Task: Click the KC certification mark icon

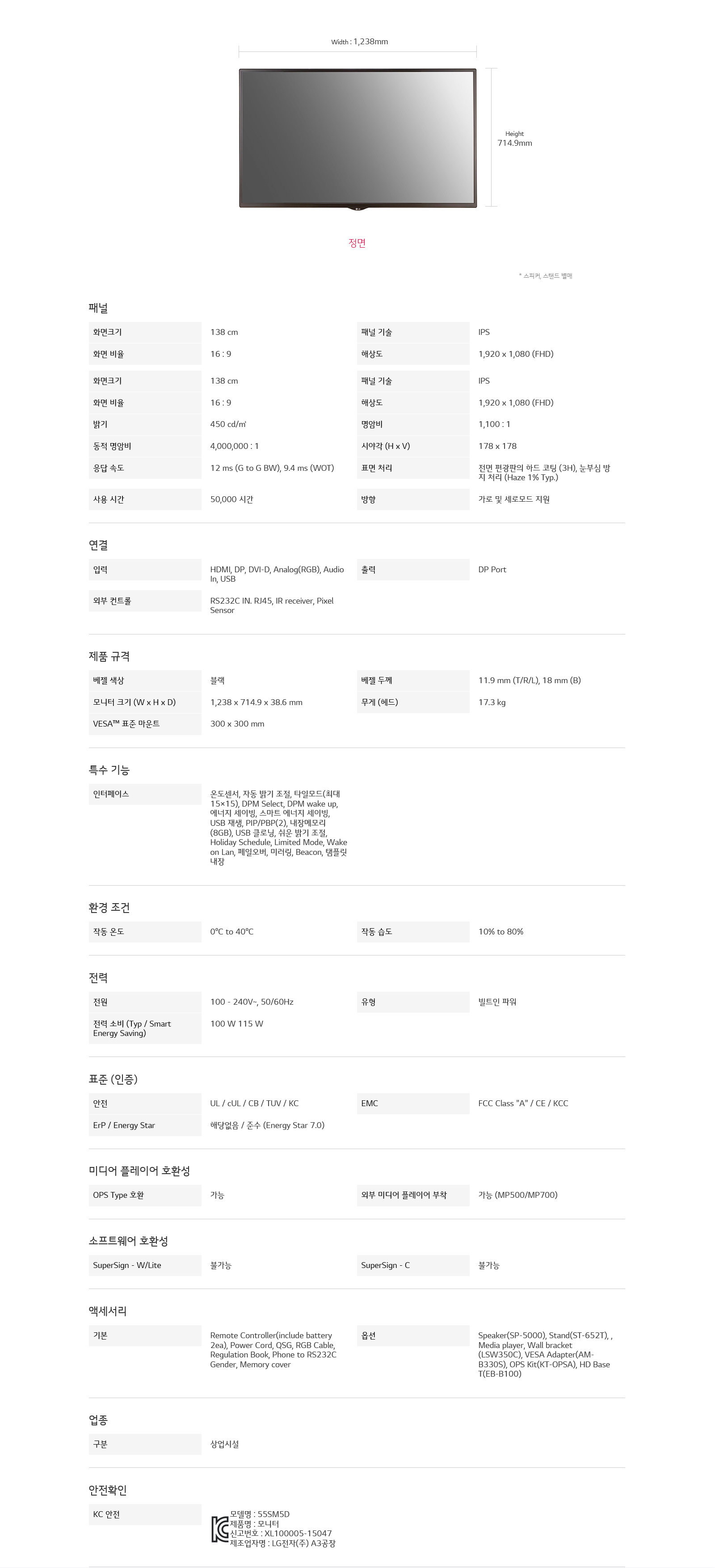Action: coord(220,1529)
